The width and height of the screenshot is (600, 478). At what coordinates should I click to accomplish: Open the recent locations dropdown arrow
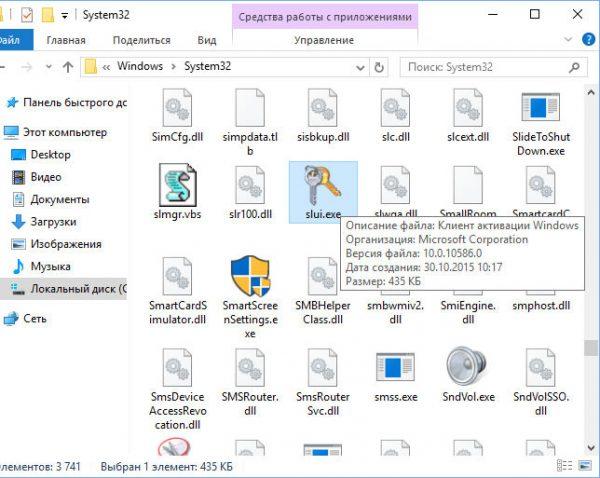(49, 67)
